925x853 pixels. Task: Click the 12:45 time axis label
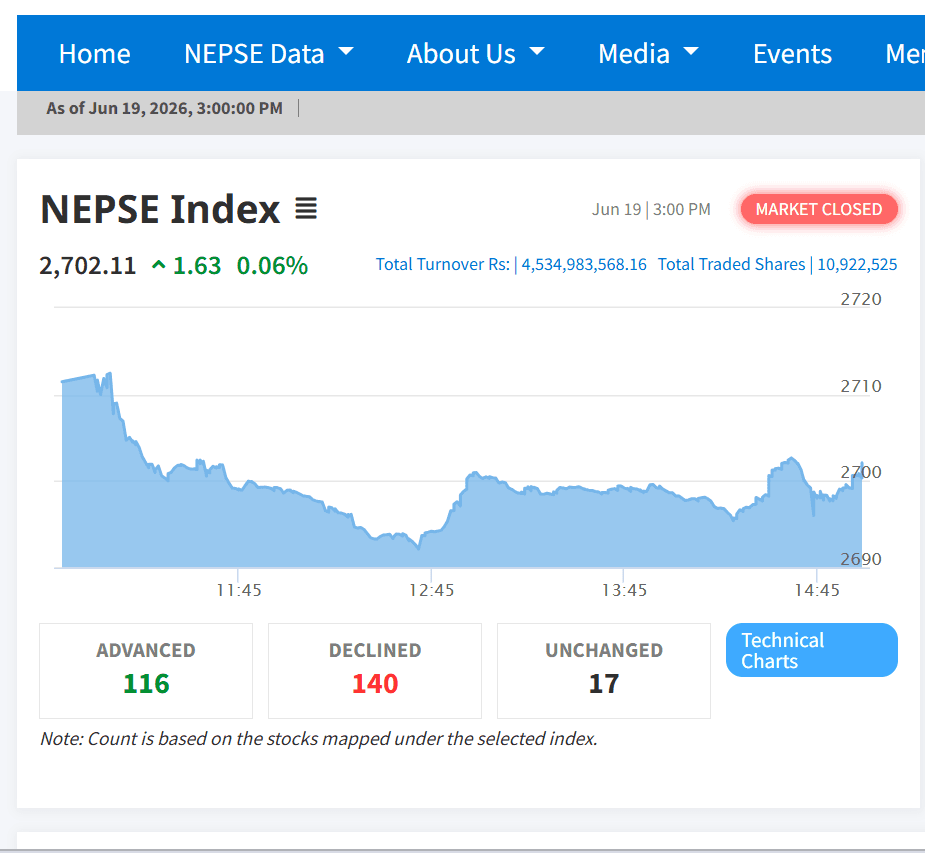pos(432,590)
